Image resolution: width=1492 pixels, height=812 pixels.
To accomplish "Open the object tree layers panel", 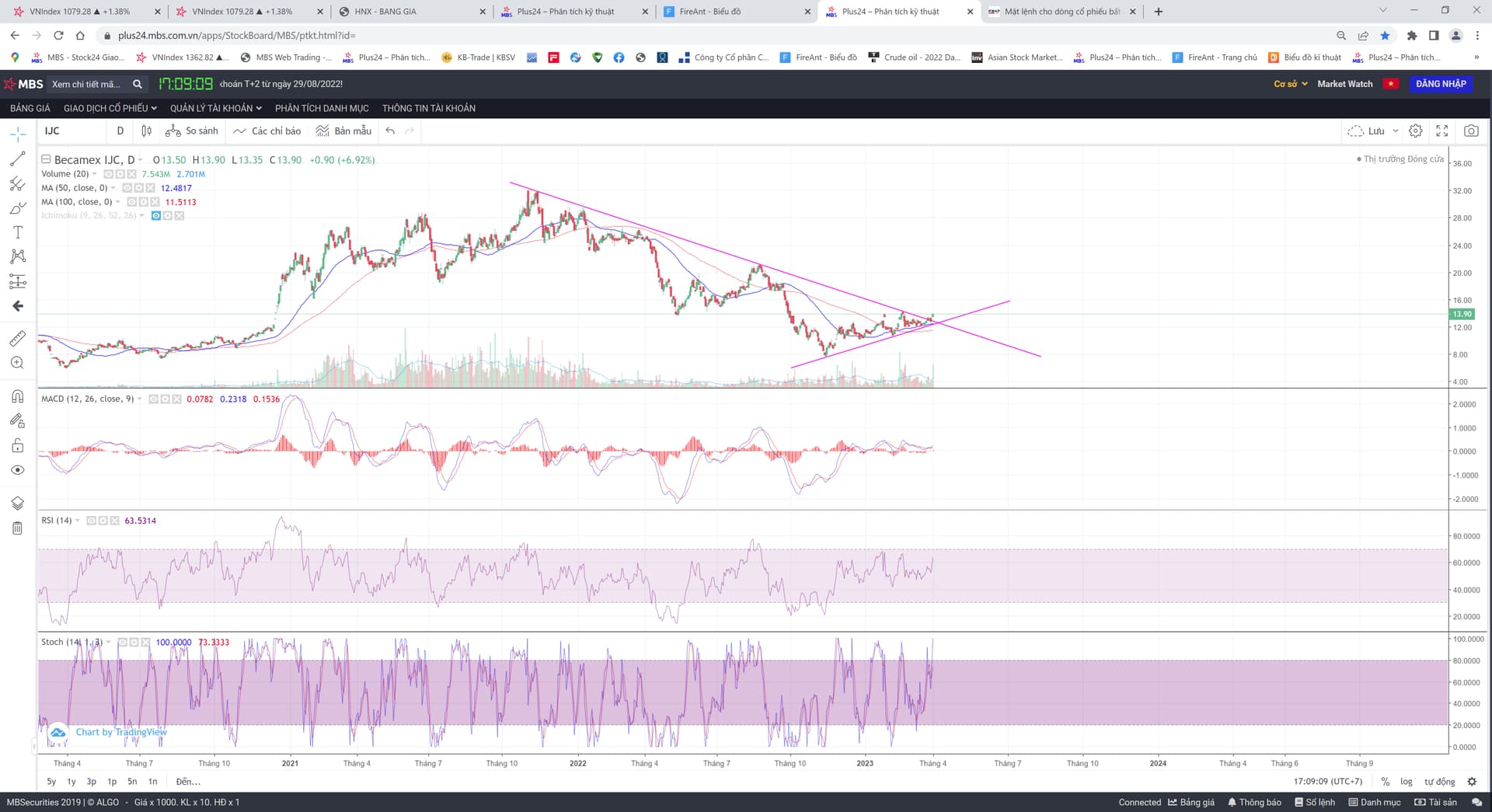I will (x=18, y=503).
